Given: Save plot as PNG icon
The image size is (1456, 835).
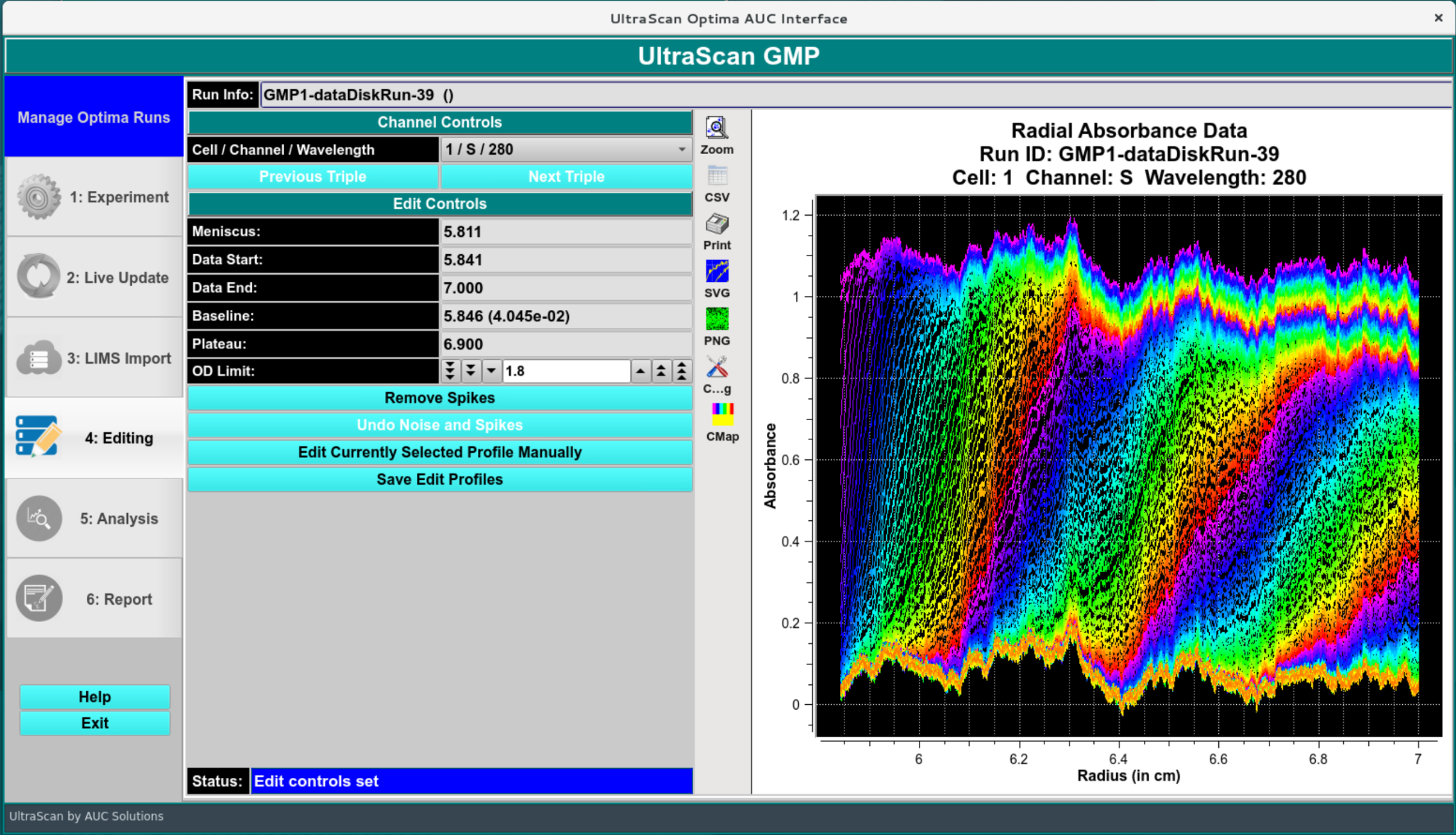Looking at the screenshot, I should 716,320.
